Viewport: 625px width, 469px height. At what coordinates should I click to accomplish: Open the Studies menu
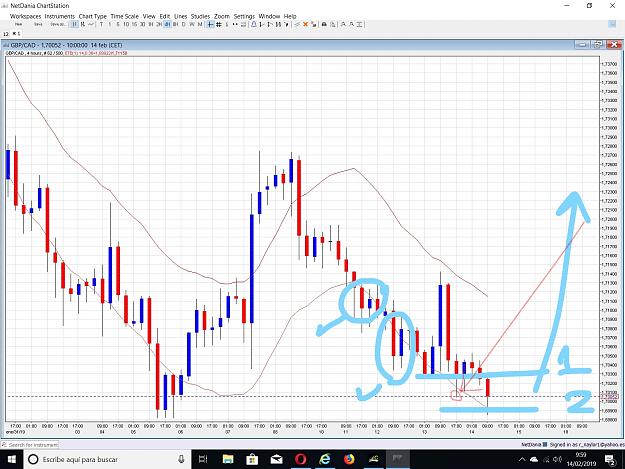point(200,16)
